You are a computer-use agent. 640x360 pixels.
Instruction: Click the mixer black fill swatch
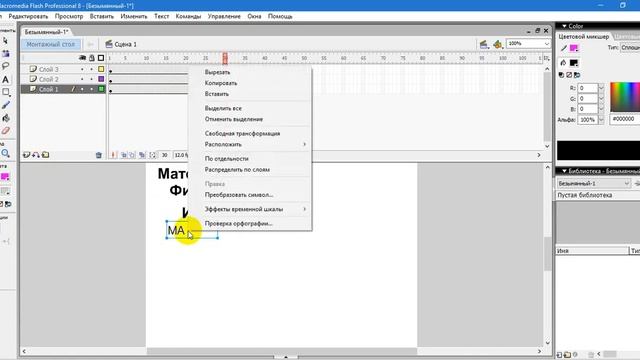point(574,63)
